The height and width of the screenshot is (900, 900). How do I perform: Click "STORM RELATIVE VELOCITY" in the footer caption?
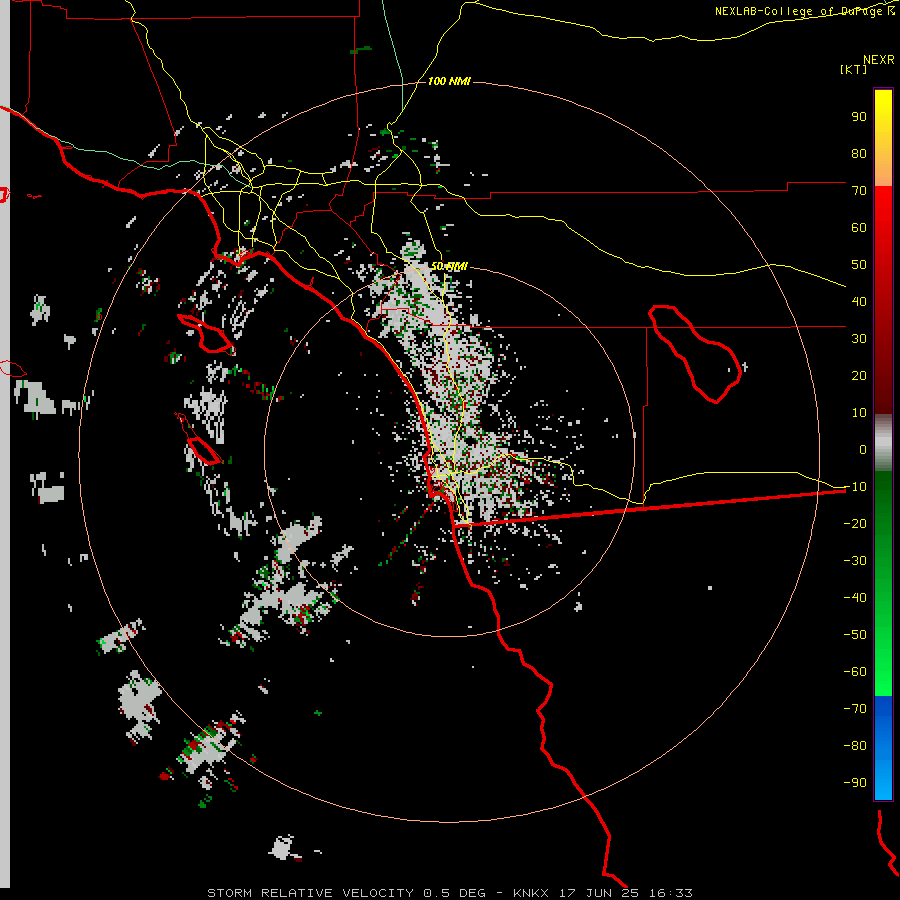point(311,893)
